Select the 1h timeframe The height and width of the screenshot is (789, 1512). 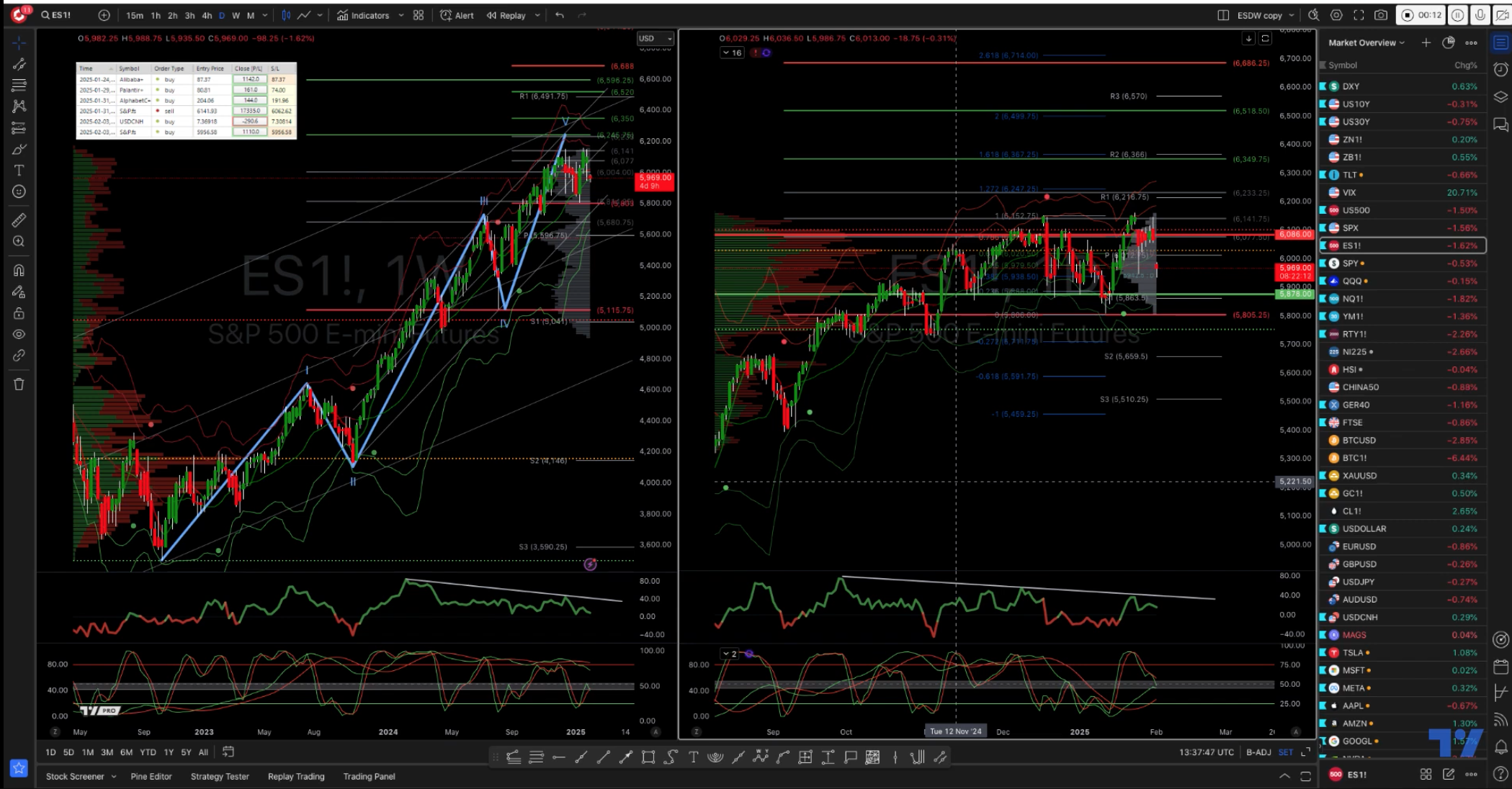pos(156,15)
